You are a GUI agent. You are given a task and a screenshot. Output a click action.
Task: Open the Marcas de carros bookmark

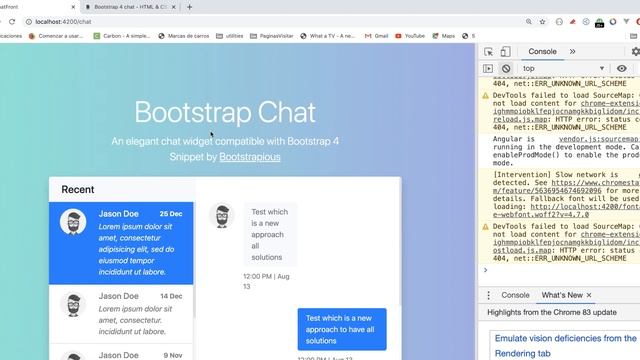(184, 36)
